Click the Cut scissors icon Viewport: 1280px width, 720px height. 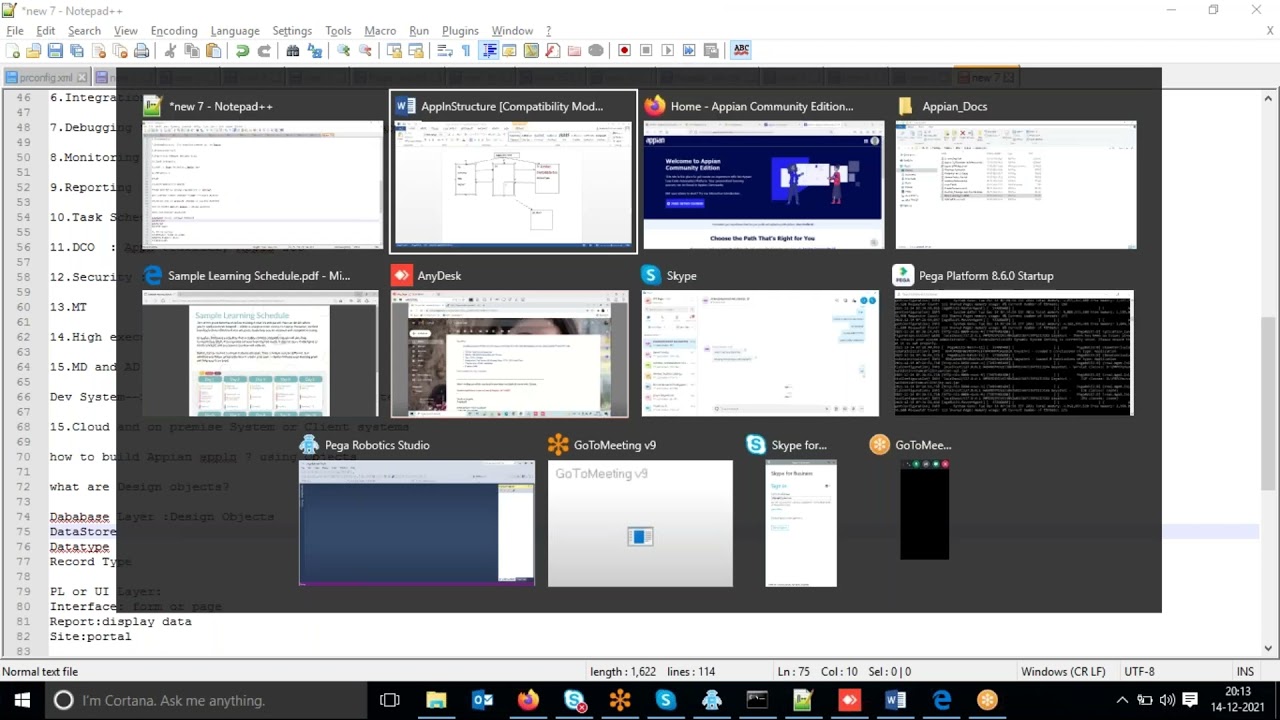tap(170, 51)
